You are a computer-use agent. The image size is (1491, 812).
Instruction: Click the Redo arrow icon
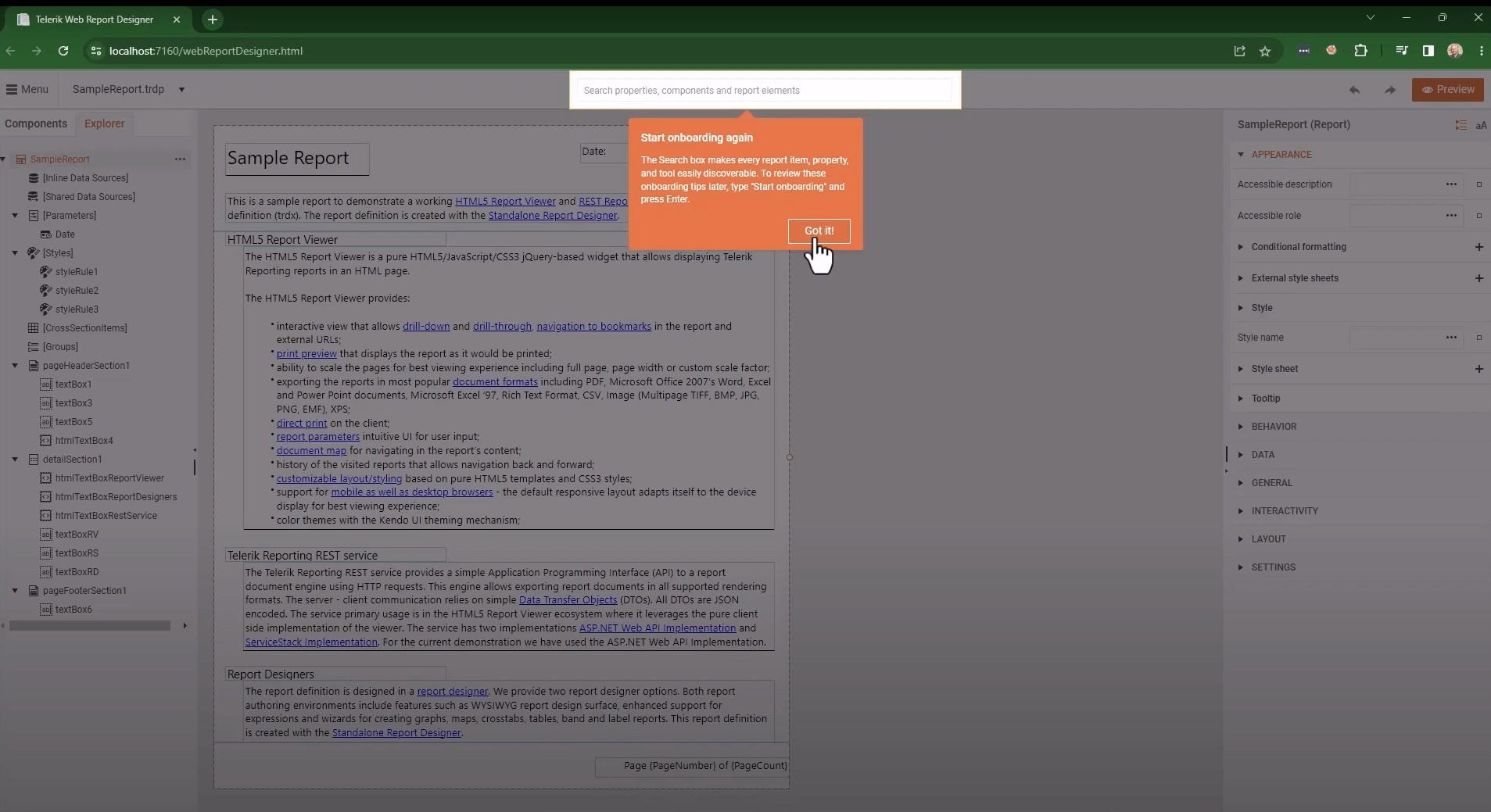tap(1392, 90)
